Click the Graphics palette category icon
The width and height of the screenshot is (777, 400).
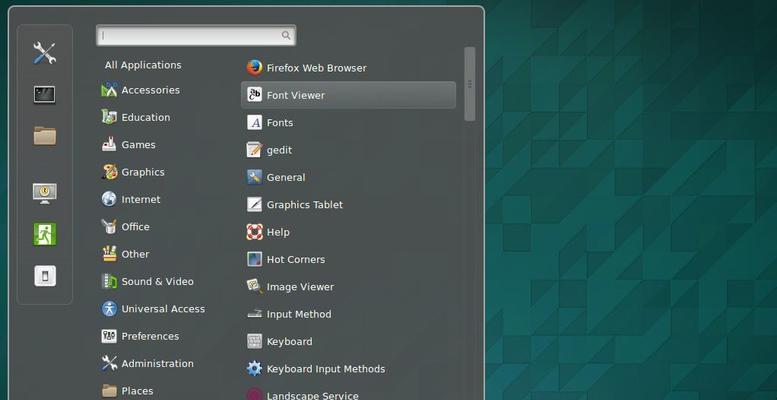click(x=109, y=172)
